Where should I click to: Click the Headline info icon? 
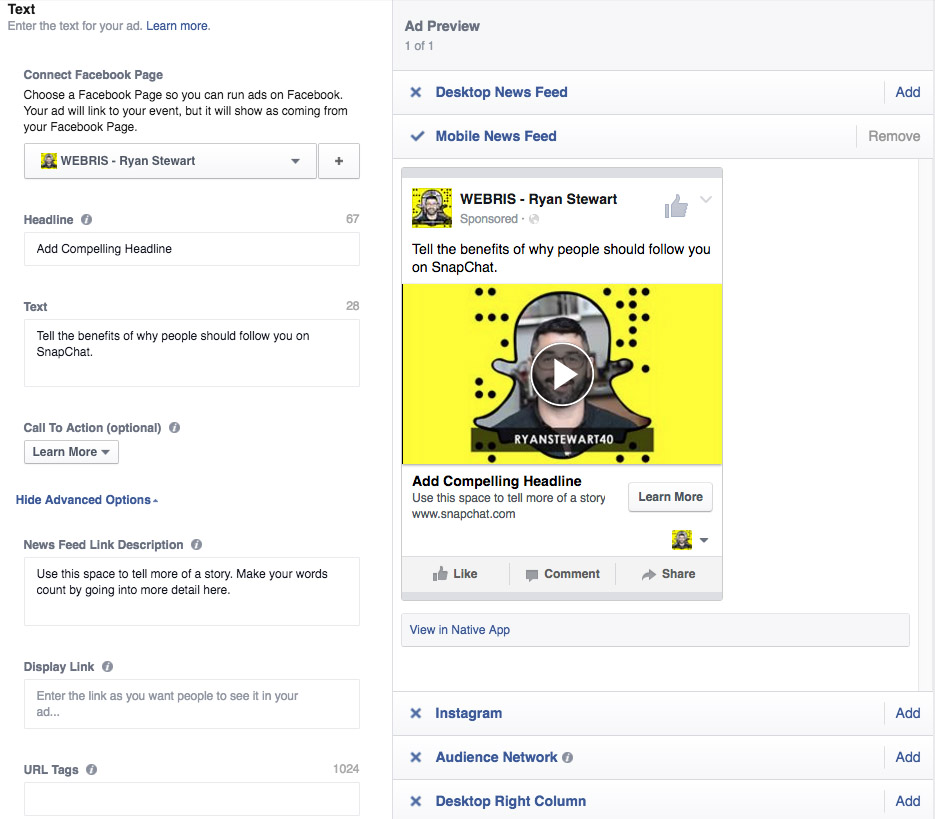[86, 220]
